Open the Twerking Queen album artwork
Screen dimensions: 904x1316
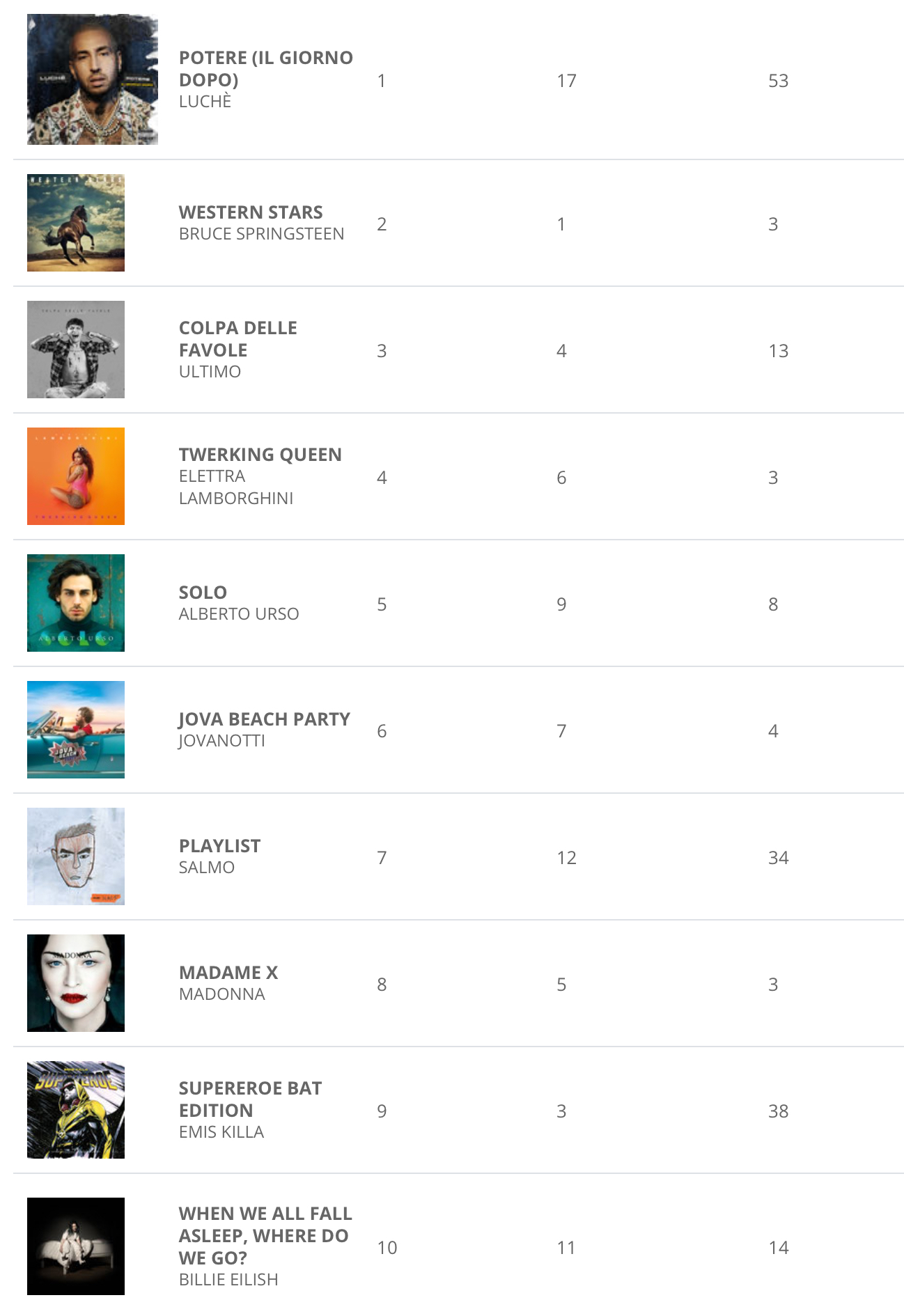(76, 476)
